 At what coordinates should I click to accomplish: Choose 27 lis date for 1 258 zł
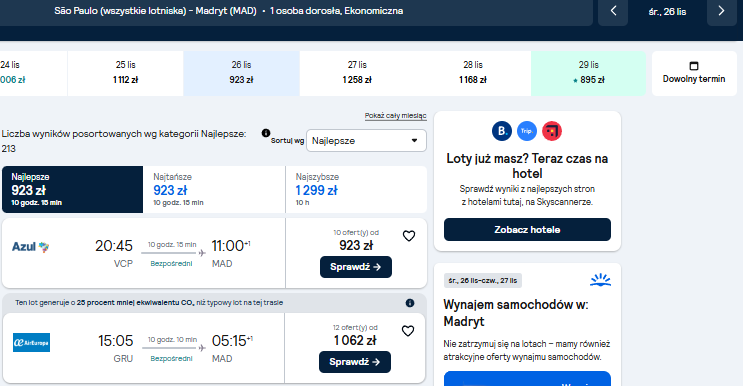[x=357, y=73]
